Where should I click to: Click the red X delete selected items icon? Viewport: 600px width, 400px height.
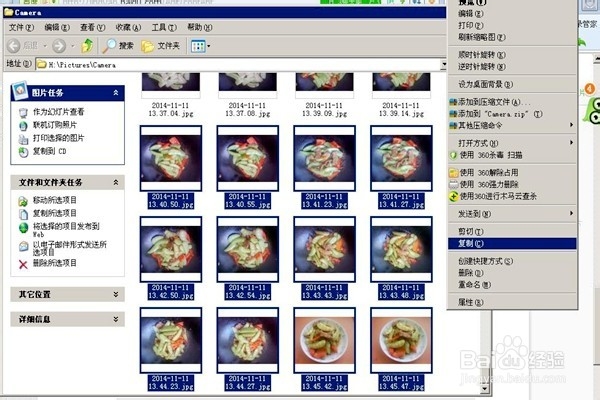coord(23,264)
